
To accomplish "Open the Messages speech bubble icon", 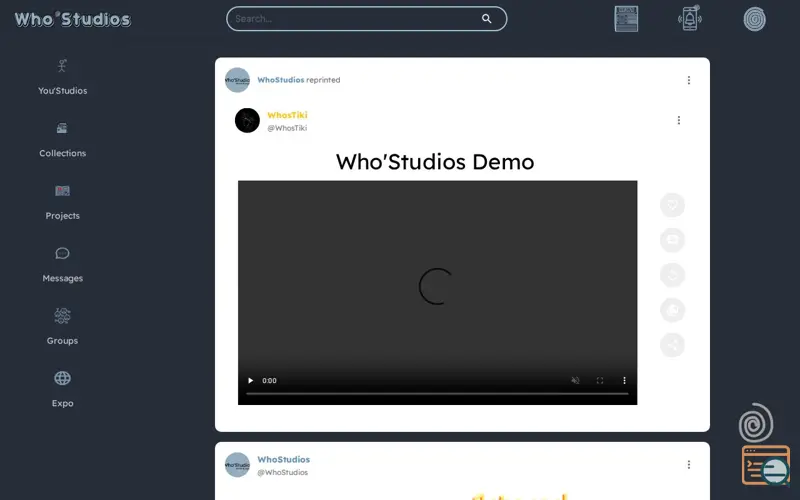I will (62, 253).
